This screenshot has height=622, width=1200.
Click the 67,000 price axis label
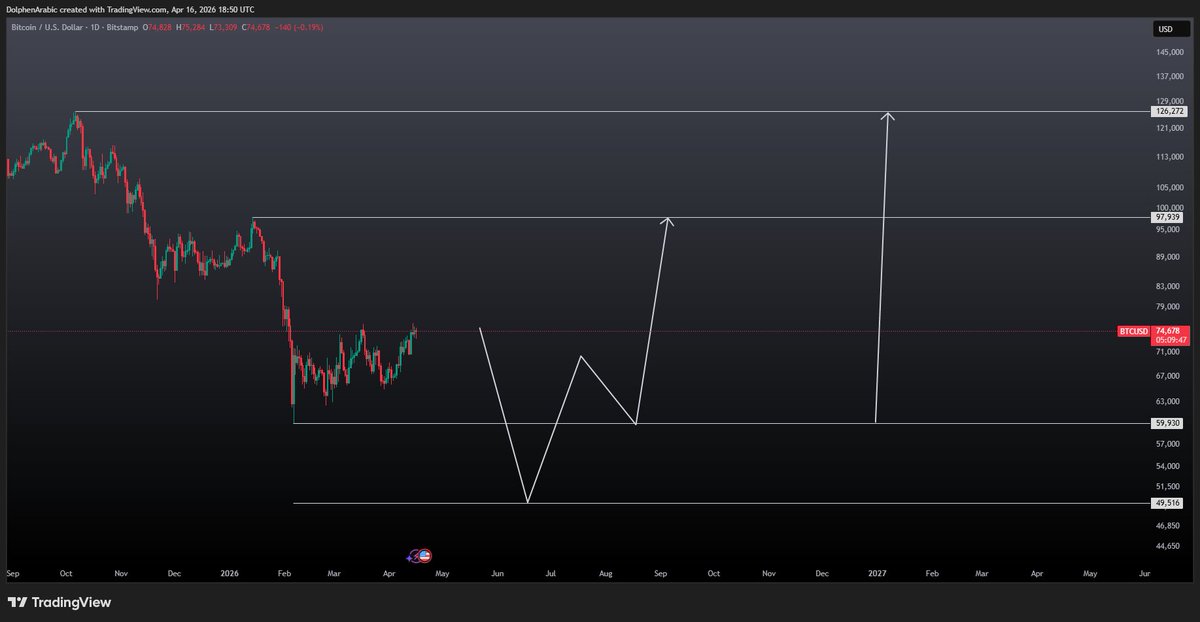tap(1167, 376)
